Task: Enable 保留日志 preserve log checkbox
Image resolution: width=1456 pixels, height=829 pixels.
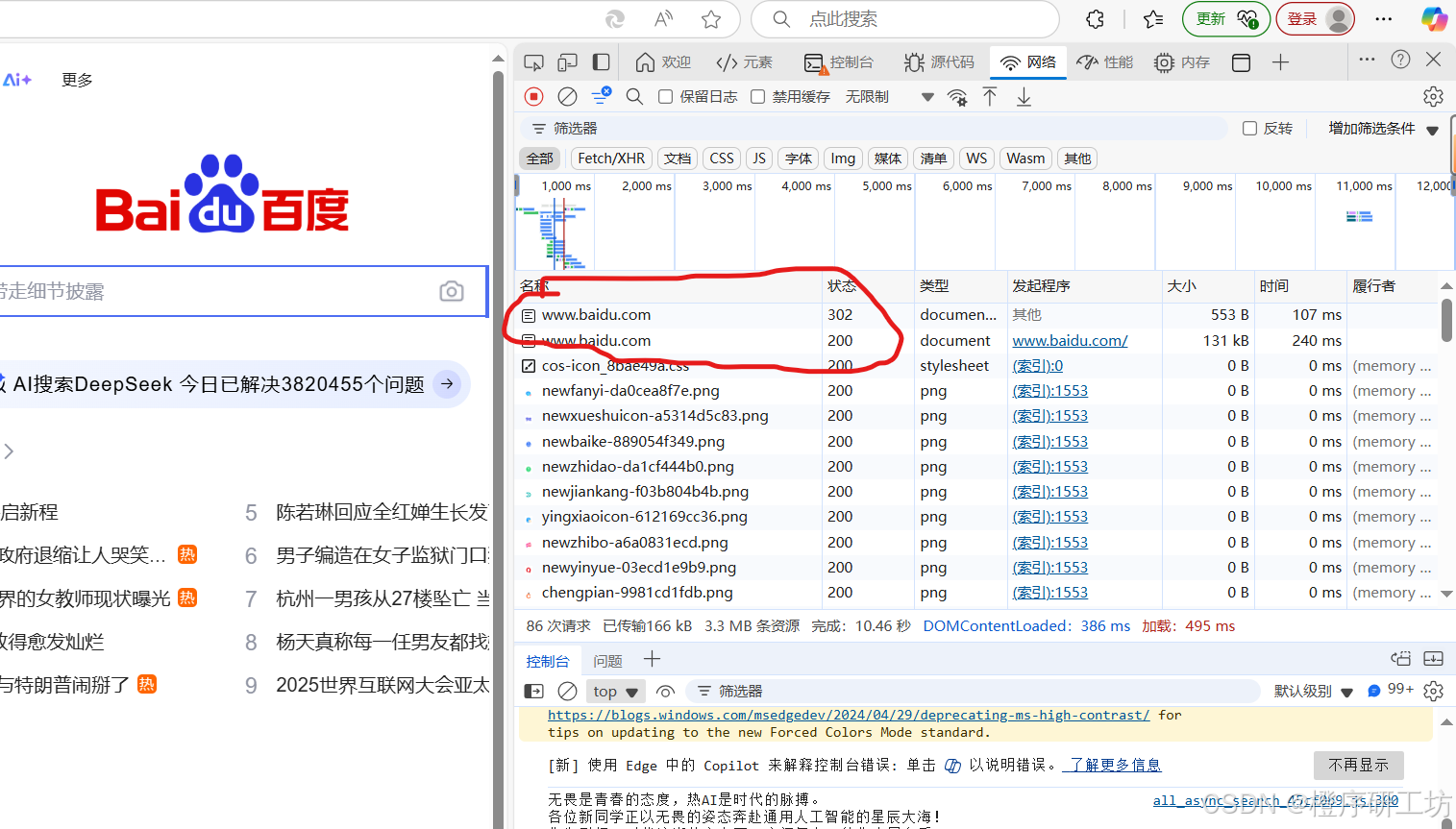Action: pos(665,96)
